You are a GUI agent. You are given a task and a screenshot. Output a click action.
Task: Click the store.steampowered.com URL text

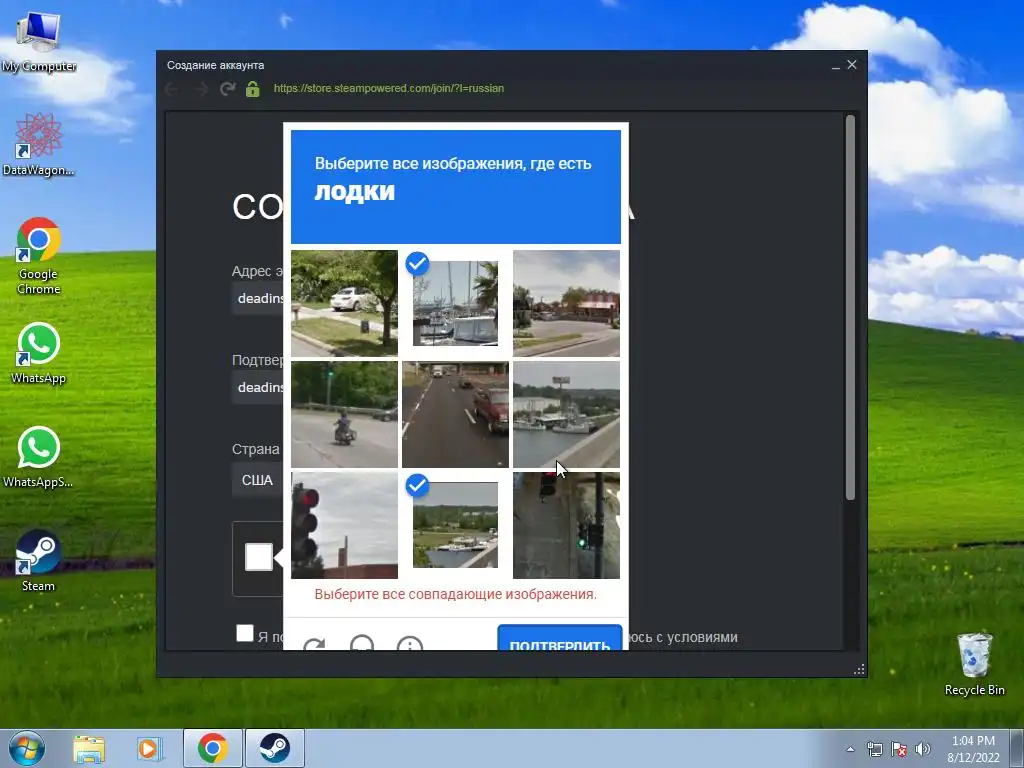click(389, 88)
